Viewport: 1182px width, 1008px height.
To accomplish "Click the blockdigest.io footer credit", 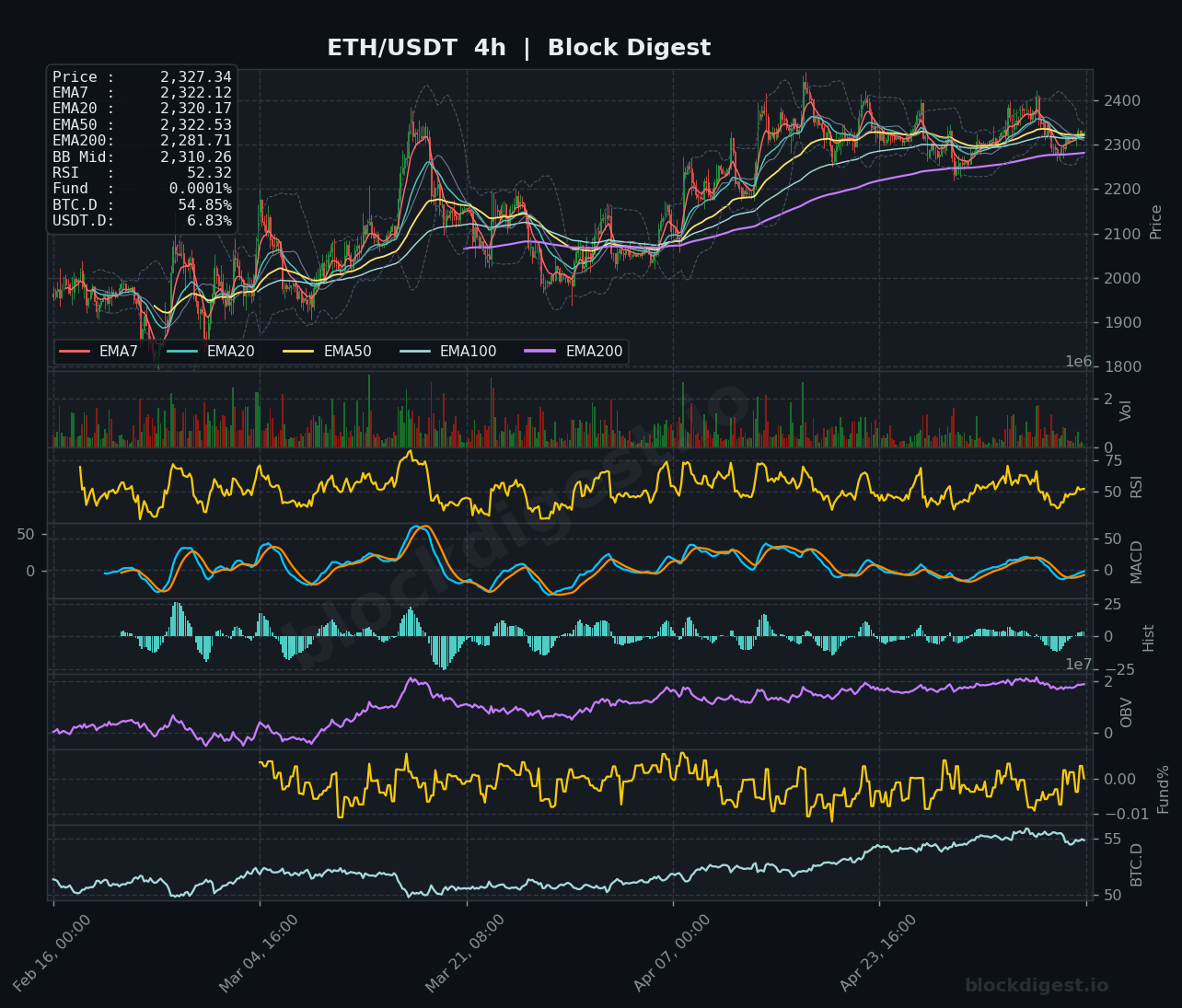I will pyautogui.click(x=1037, y=986).
